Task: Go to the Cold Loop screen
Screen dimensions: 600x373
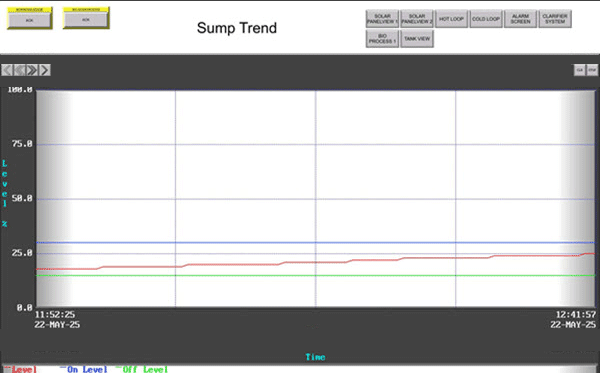Action: click(x=486, y=19)
